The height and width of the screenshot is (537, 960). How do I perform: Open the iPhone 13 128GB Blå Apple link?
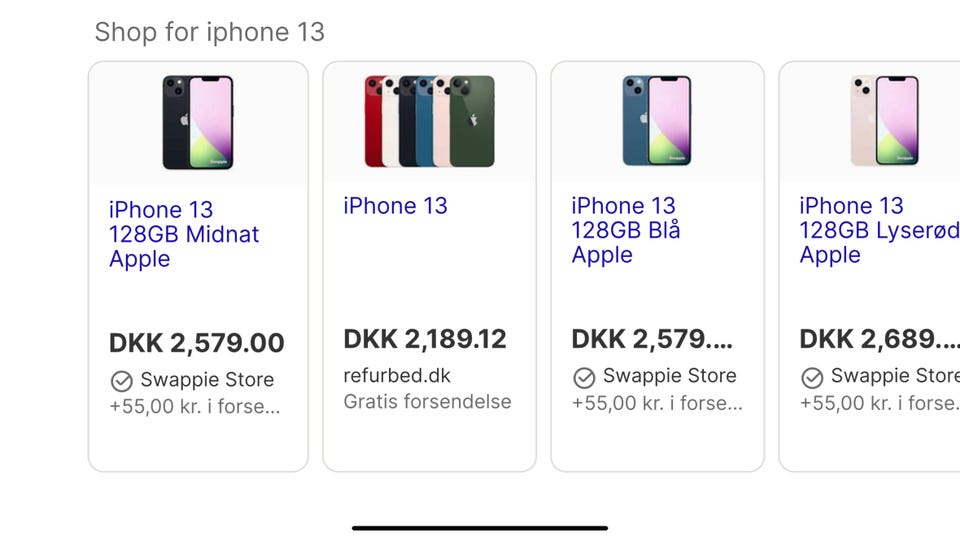click(x=625, y=230)
